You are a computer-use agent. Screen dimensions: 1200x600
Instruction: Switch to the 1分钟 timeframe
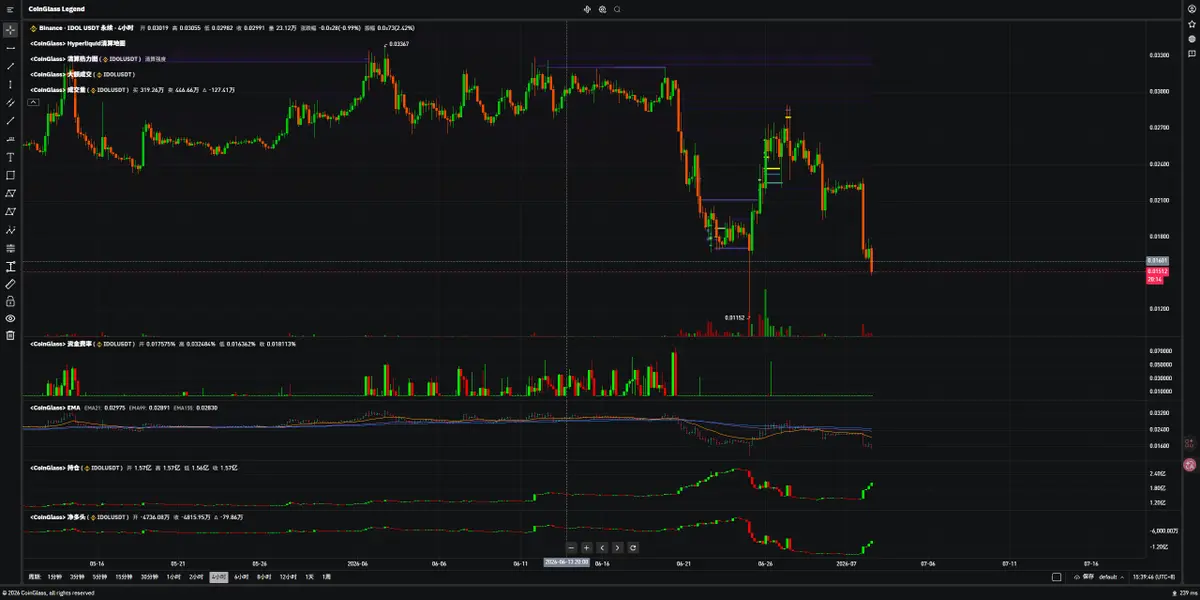(x=56, y=577)
